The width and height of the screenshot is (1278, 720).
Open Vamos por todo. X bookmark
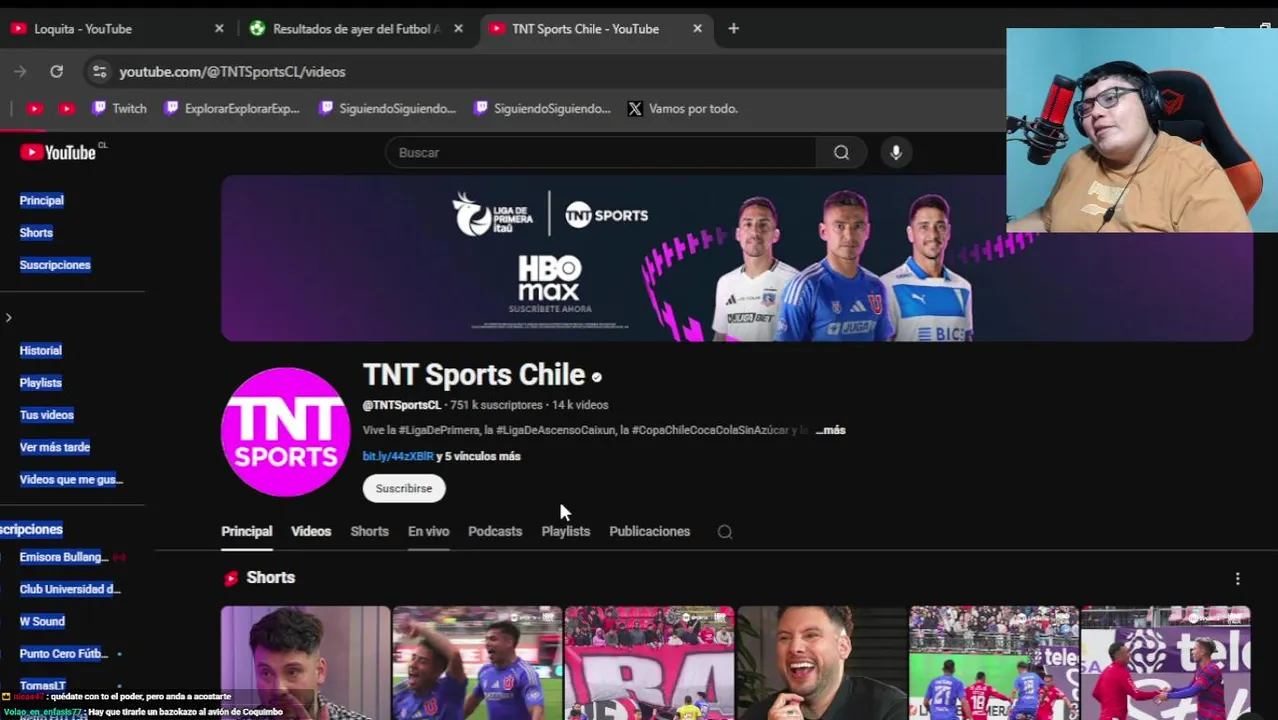(683, 108)
